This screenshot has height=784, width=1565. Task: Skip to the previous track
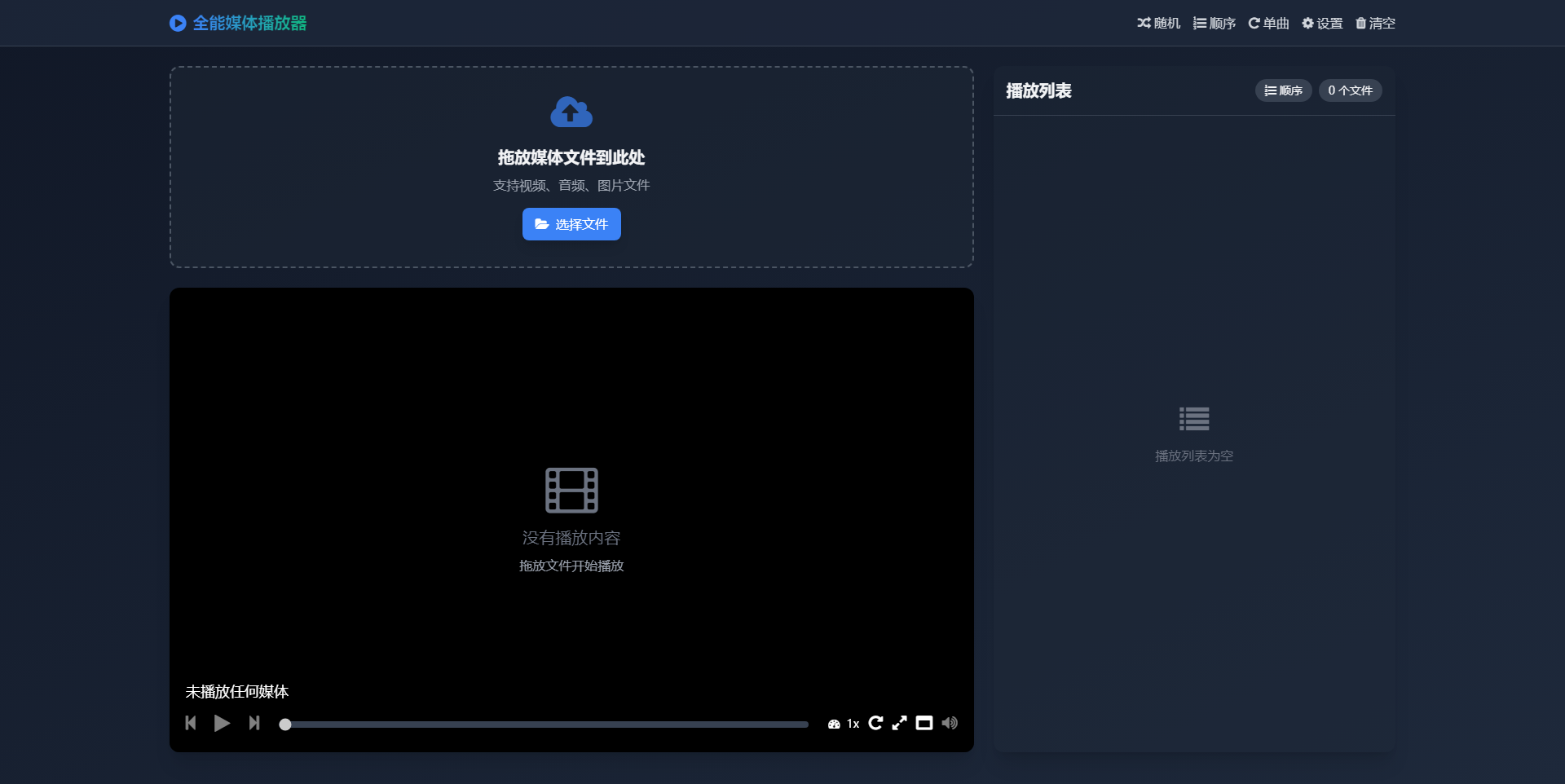[x=191, y=723]
